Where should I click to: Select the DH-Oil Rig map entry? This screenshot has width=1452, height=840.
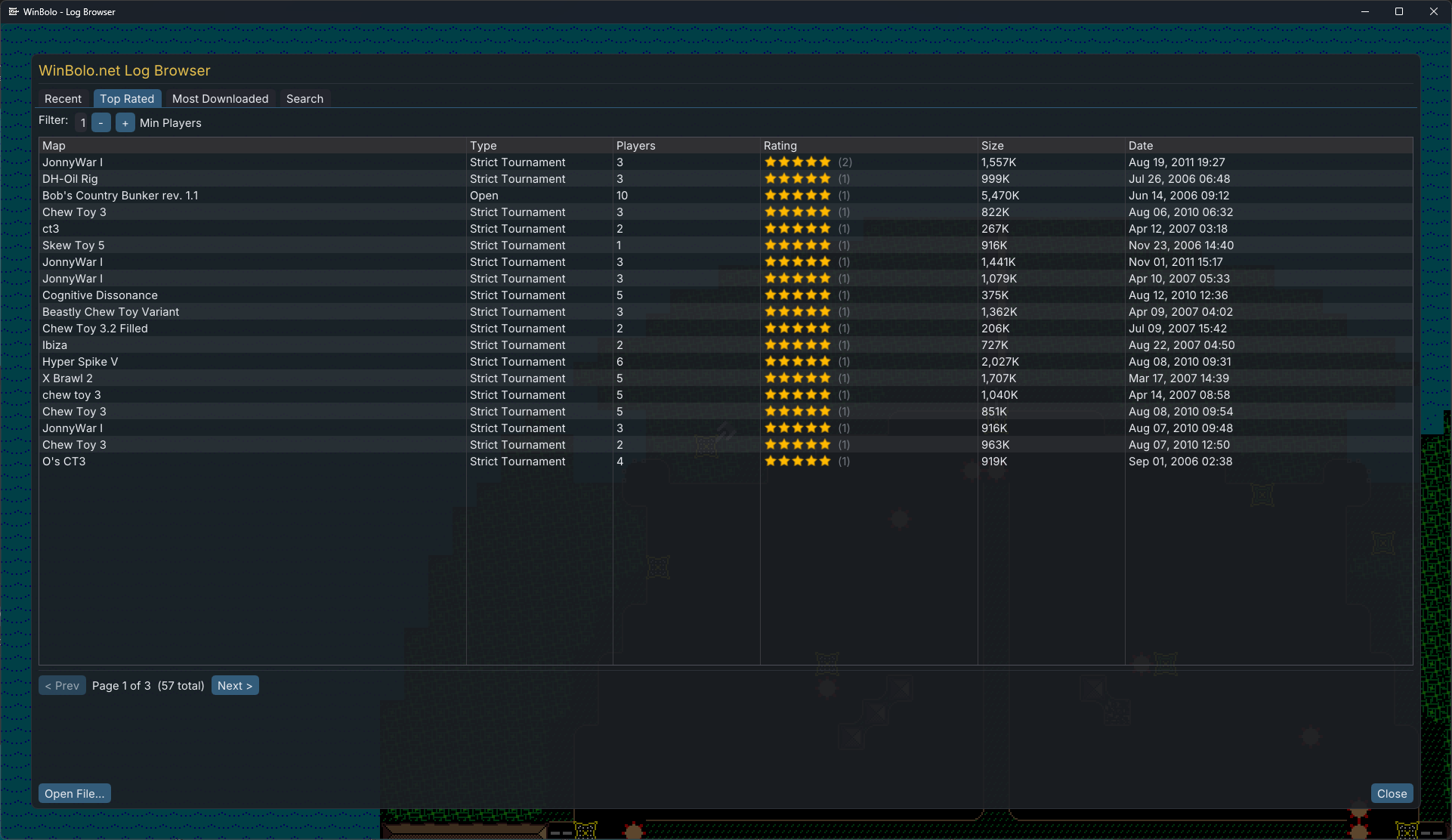[70, 179]
